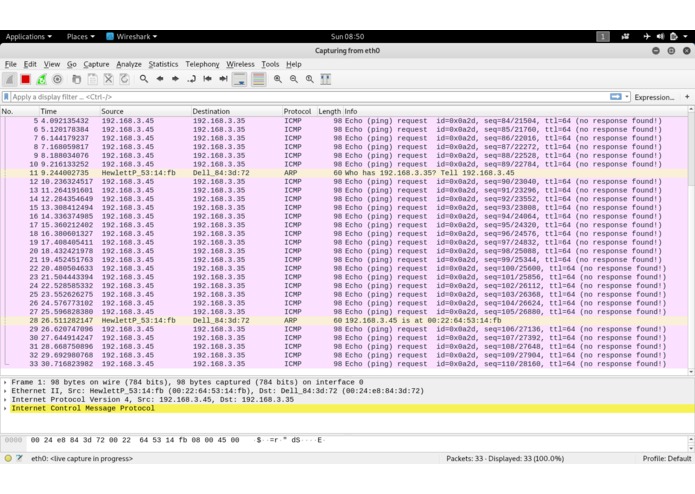Image resolution: width=695 pixels, height=494 pixels.
Task: Toggle packet list colorization
Action: pyautogui.click(x=258, y=79)
